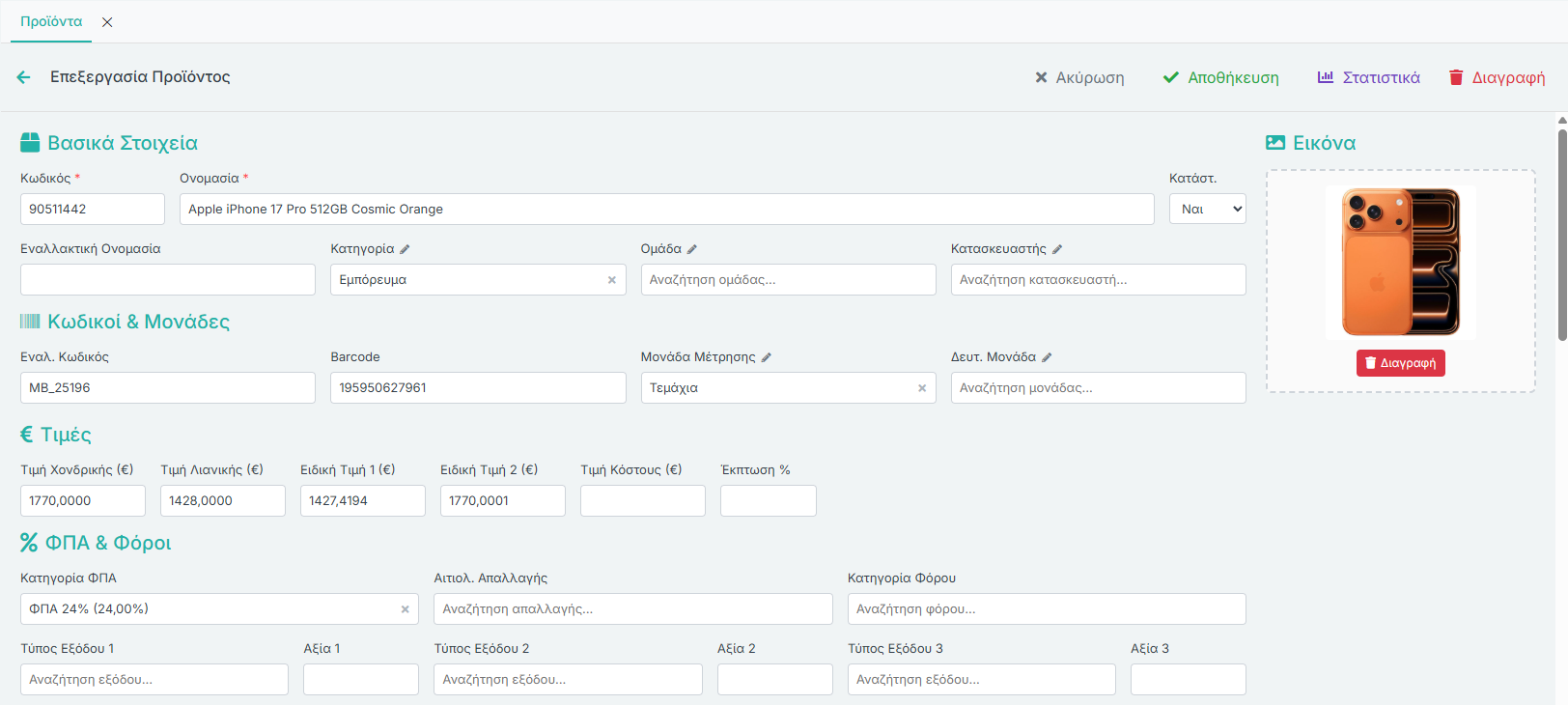
Task: Open Στατιστικά for this product
Action: [1369, 77]
